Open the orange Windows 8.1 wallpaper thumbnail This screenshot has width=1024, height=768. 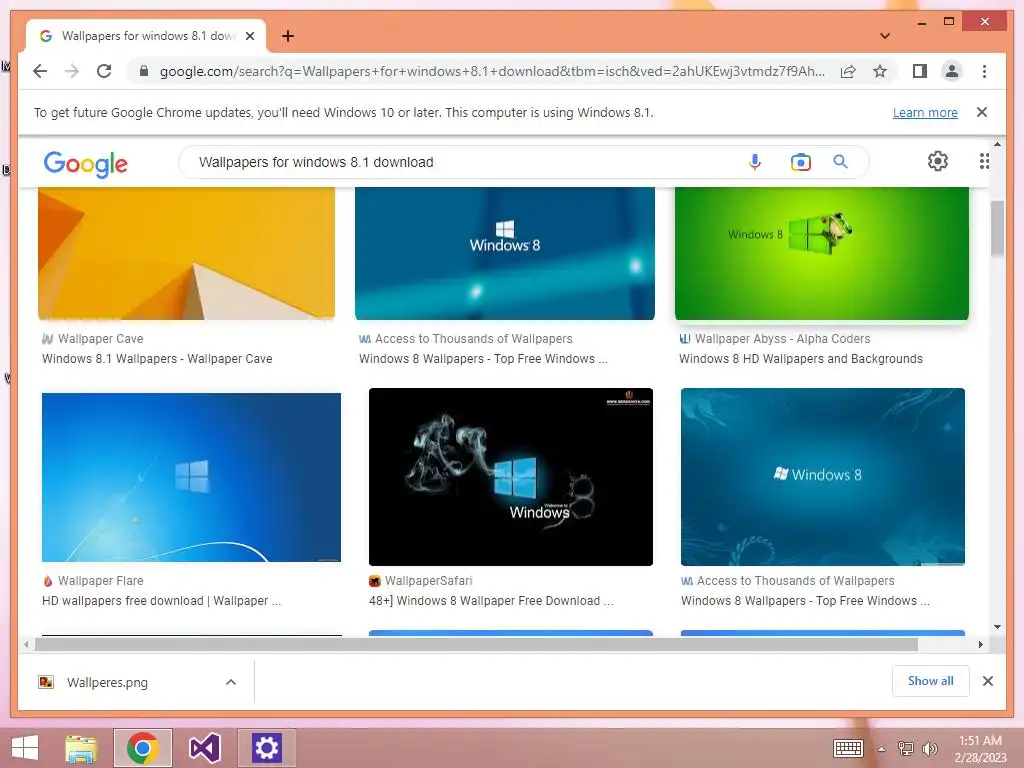click(x=187, y=253)
